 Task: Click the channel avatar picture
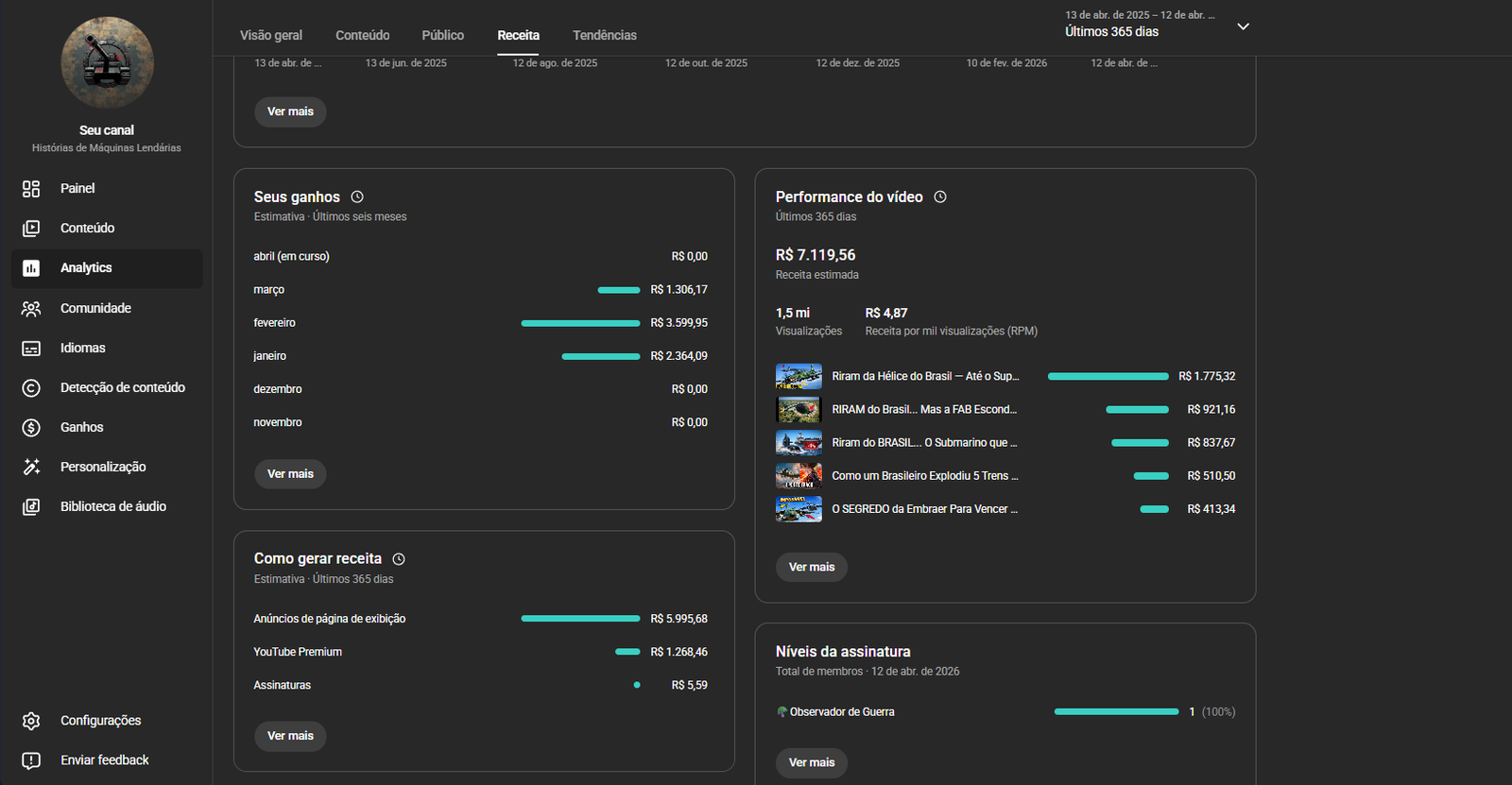pyautogui.click(x=107, y=62)
